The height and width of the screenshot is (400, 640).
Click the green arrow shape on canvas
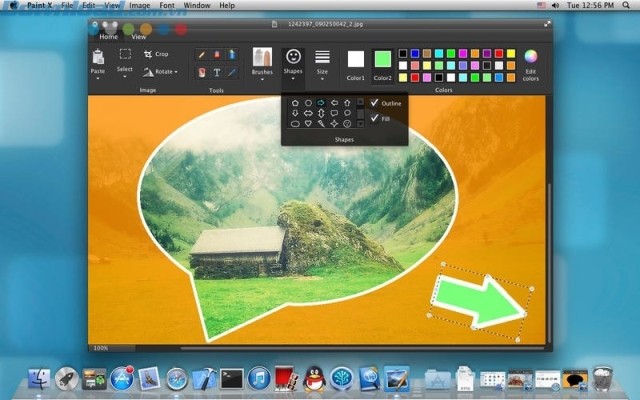tap(478, 301)
